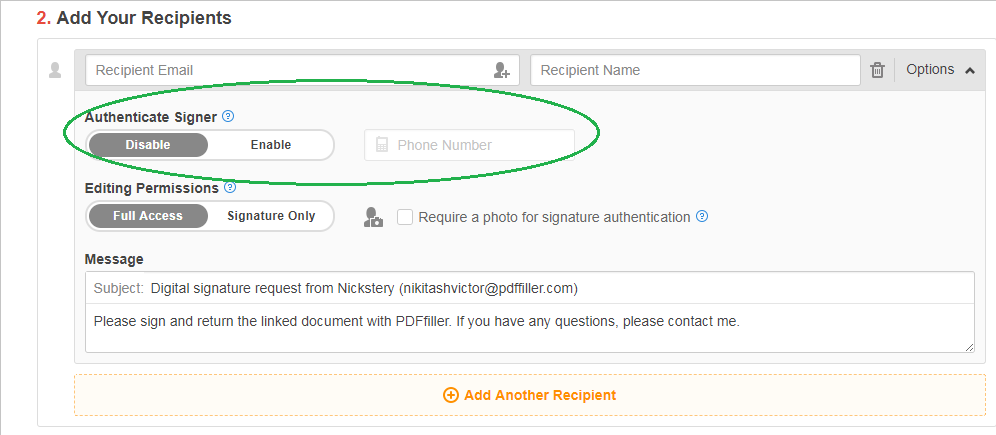Viewport: 996px width, 435px height.
Task: Open help icon beside photo authentication option
Action: (702, 217)
